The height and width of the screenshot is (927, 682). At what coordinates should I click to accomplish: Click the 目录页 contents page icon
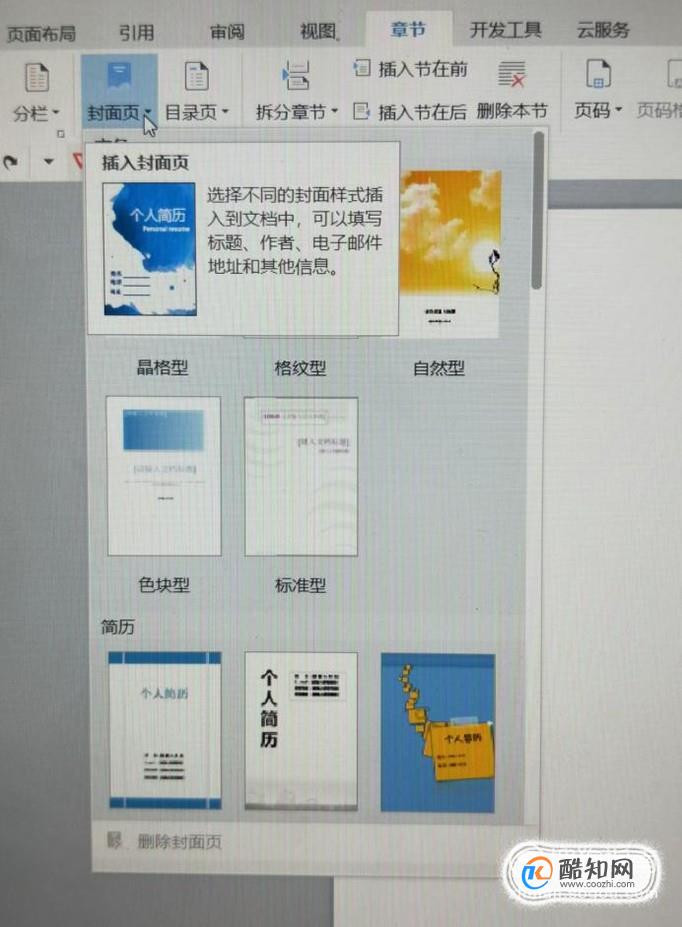pyautogui.click(x=196, y=76)
